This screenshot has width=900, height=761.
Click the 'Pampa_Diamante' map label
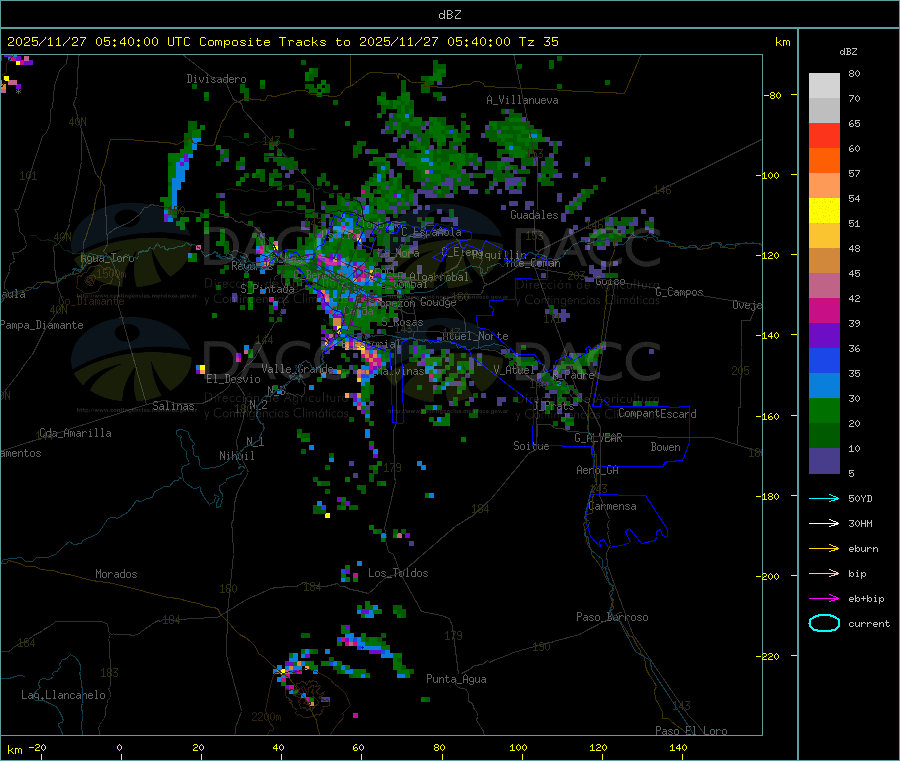point(42,325)
